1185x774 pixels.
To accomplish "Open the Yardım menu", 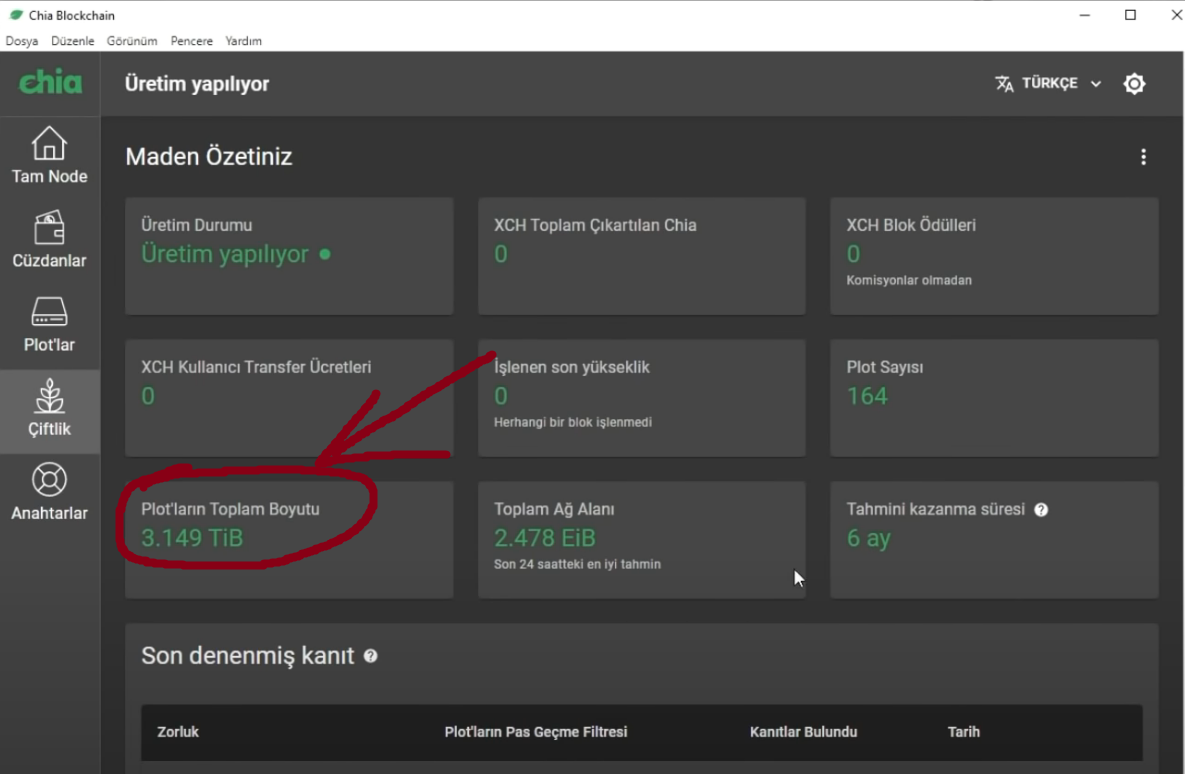I will pyautogui.click(x=243, y=41).
